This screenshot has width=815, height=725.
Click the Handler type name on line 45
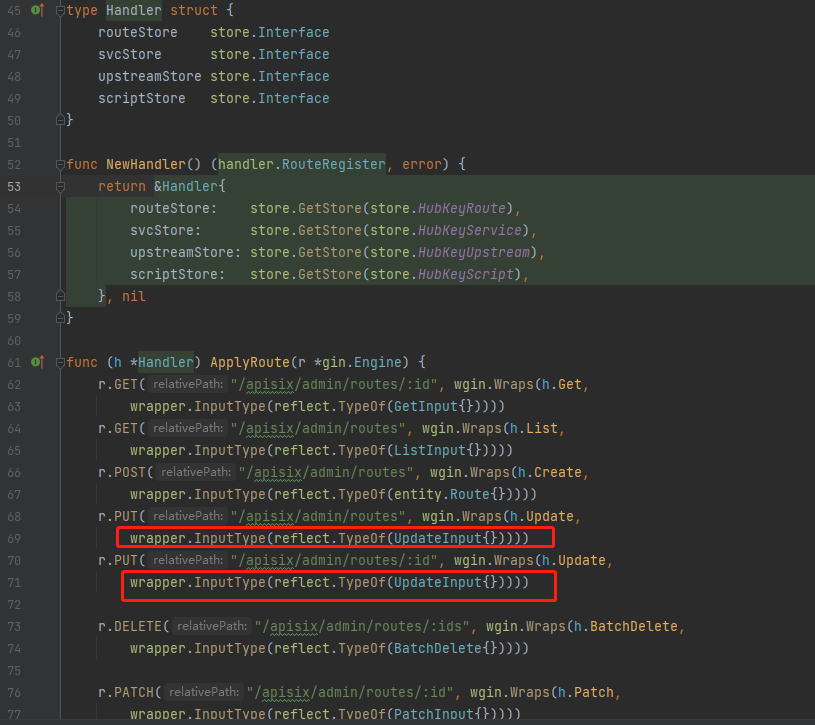134,10
